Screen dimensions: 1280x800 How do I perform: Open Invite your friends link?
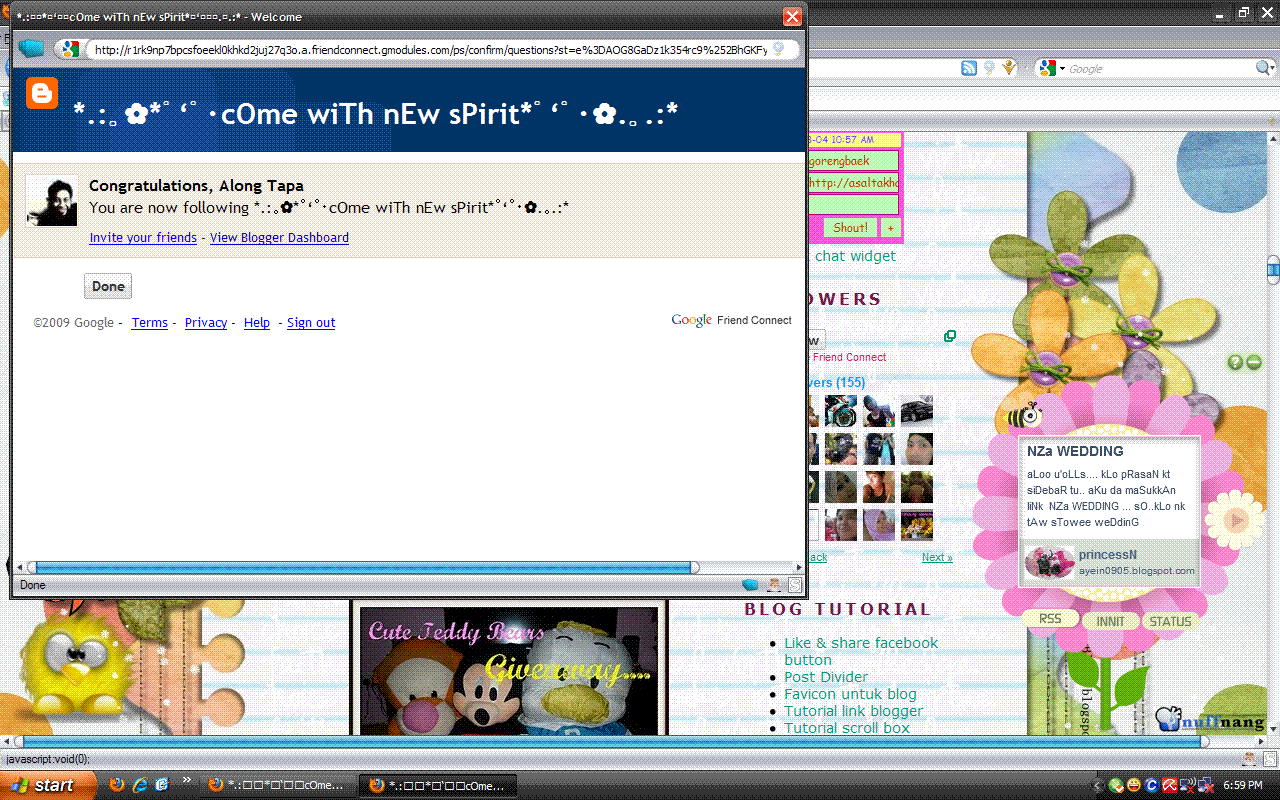(x=143, y=238)
